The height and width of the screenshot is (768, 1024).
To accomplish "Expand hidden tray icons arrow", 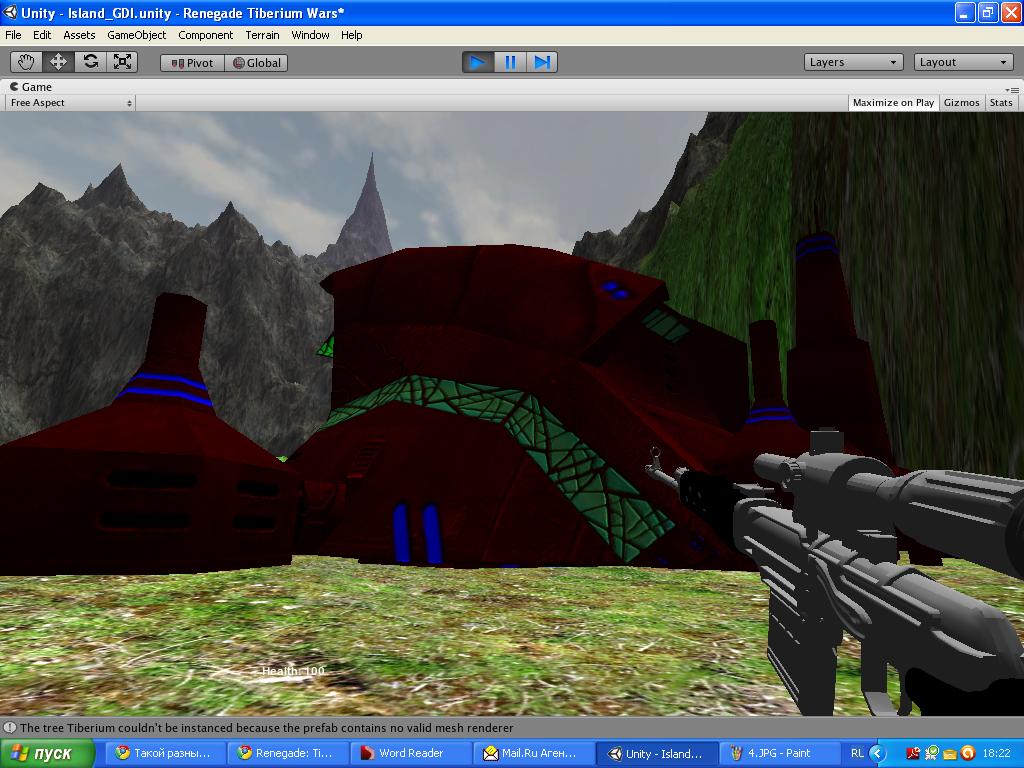I will point(877,754).
